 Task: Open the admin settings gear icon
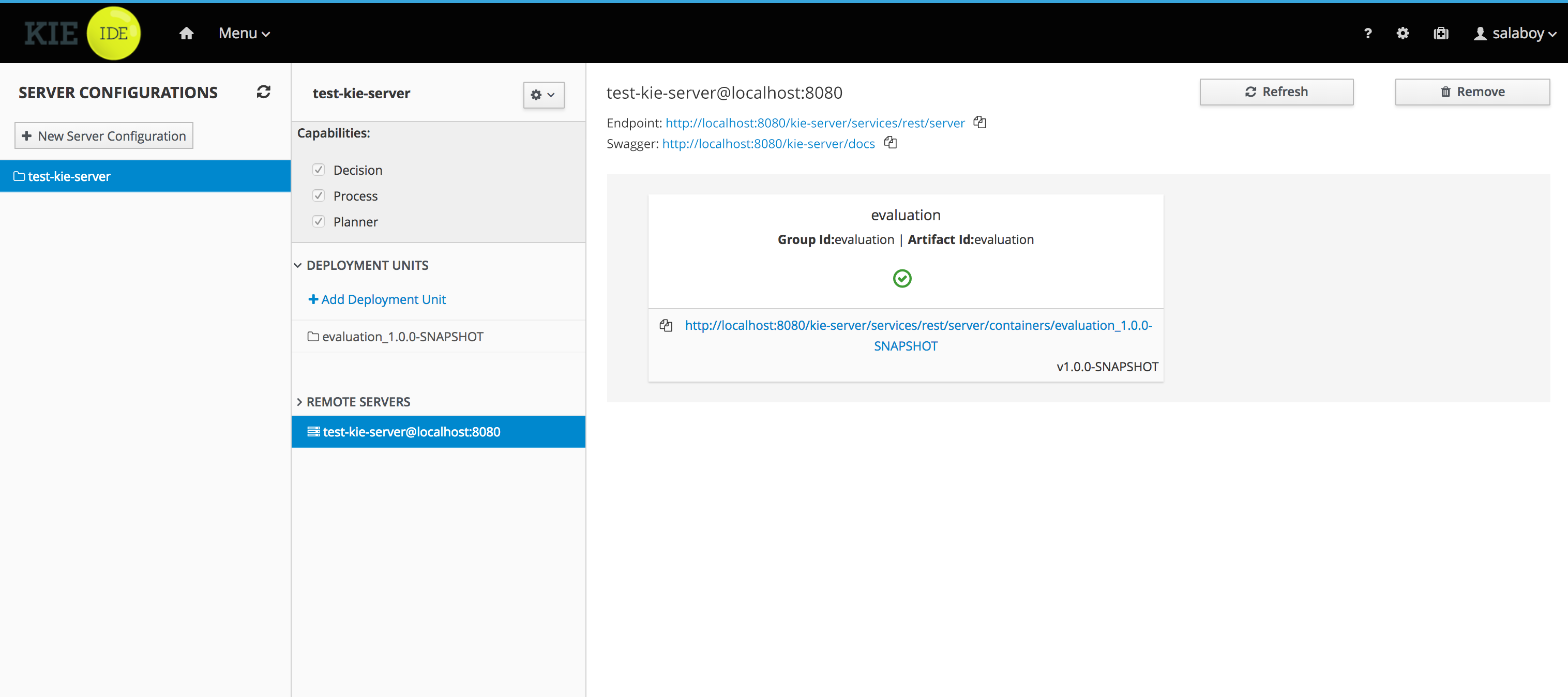tap(1403, 34)
